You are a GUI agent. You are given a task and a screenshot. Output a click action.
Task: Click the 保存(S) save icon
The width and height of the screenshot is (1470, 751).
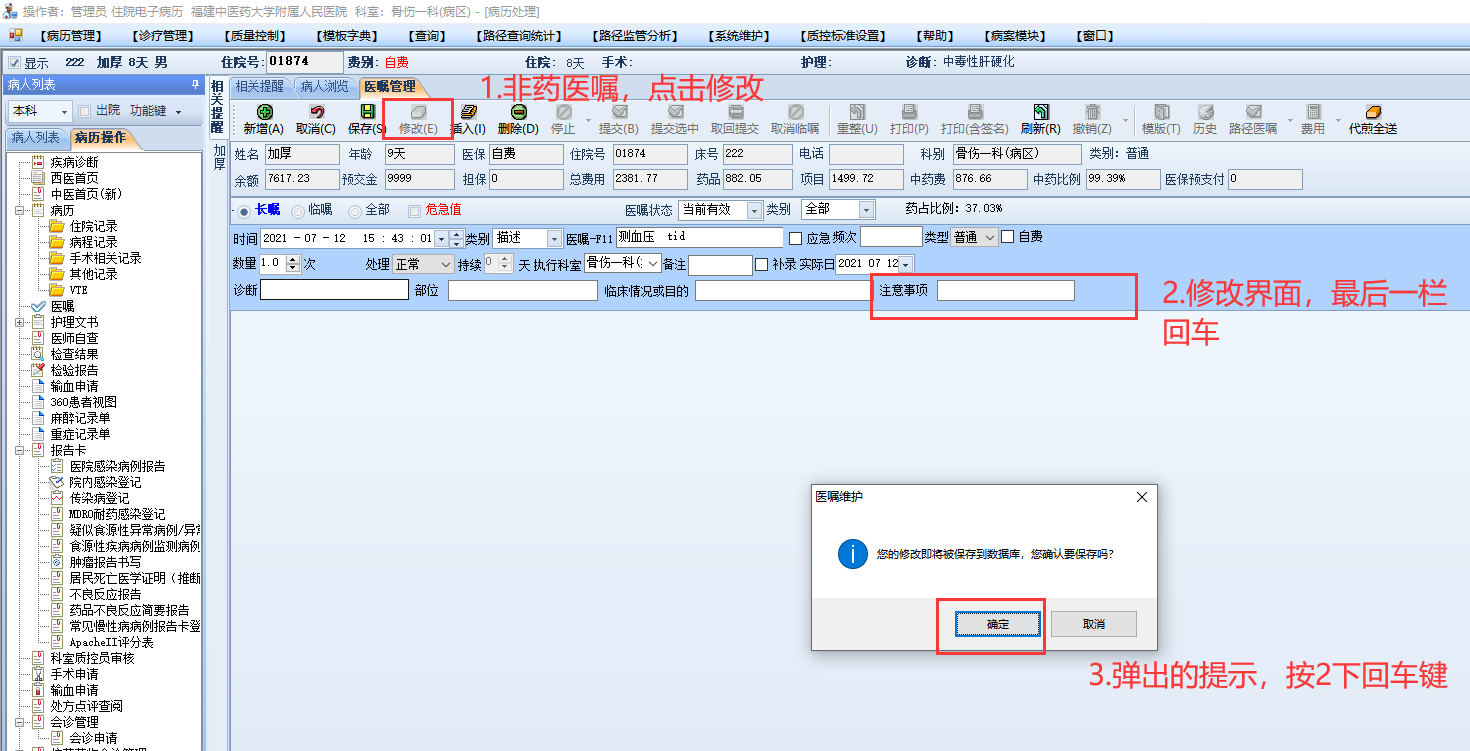click(367, 112)
